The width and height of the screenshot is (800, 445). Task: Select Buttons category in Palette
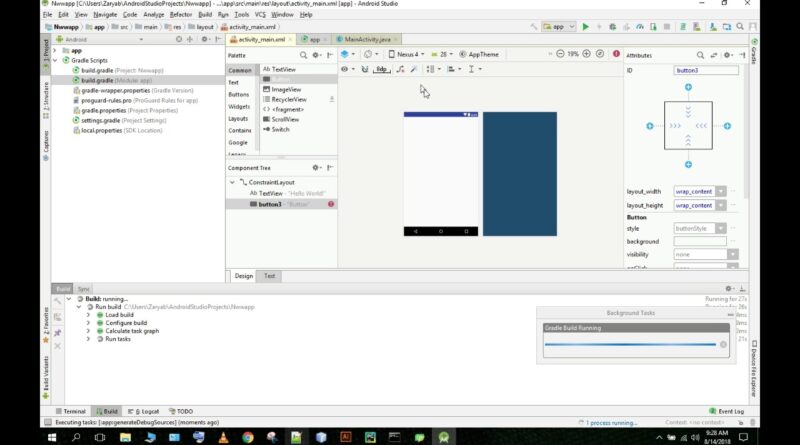click(239, 94)
